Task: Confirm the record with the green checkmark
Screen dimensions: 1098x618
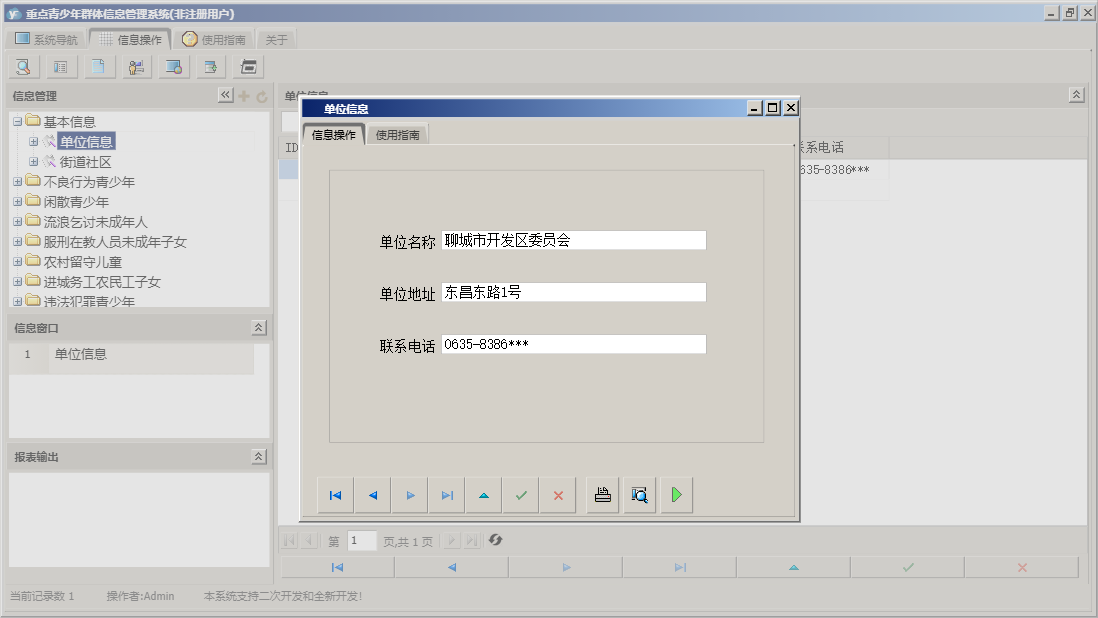Action: 521,494
